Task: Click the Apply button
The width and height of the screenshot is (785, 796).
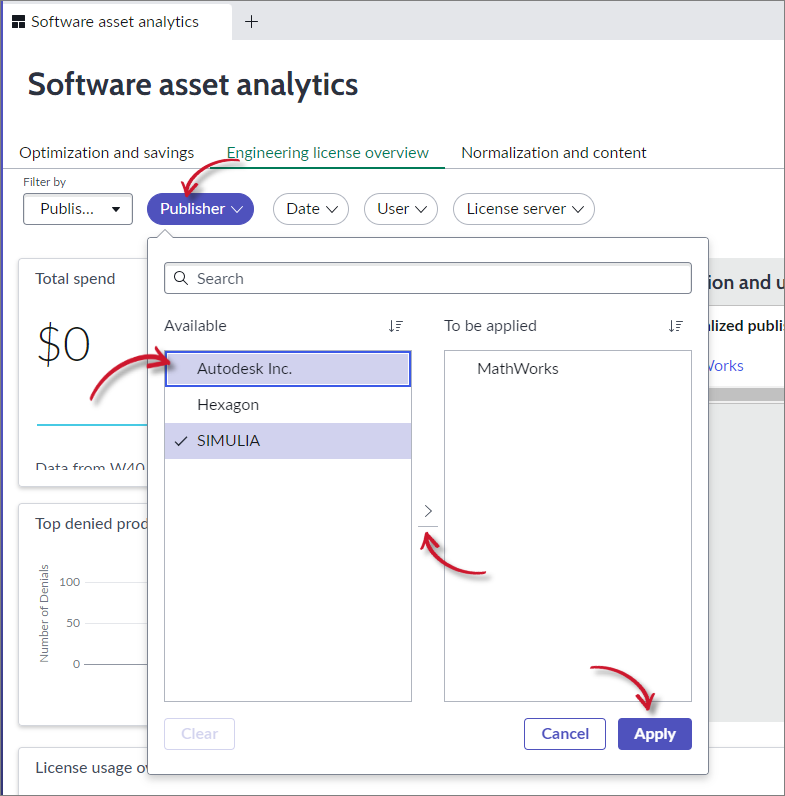Action: click(655, 734)
